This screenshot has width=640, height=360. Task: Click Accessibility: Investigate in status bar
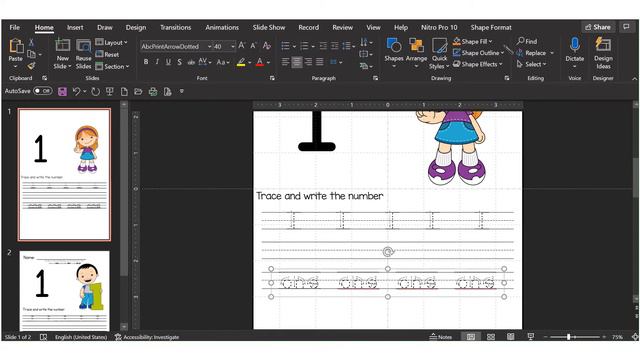(147, 337)
